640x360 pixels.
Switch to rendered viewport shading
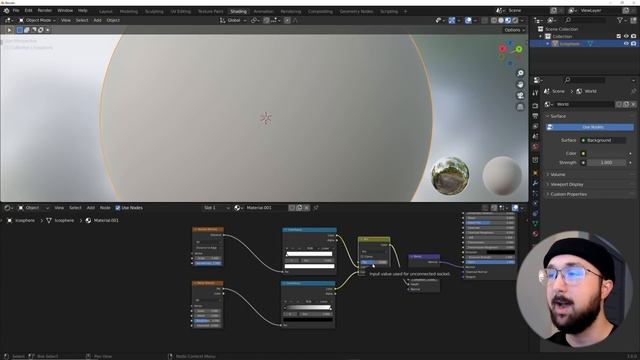(515, 20)
